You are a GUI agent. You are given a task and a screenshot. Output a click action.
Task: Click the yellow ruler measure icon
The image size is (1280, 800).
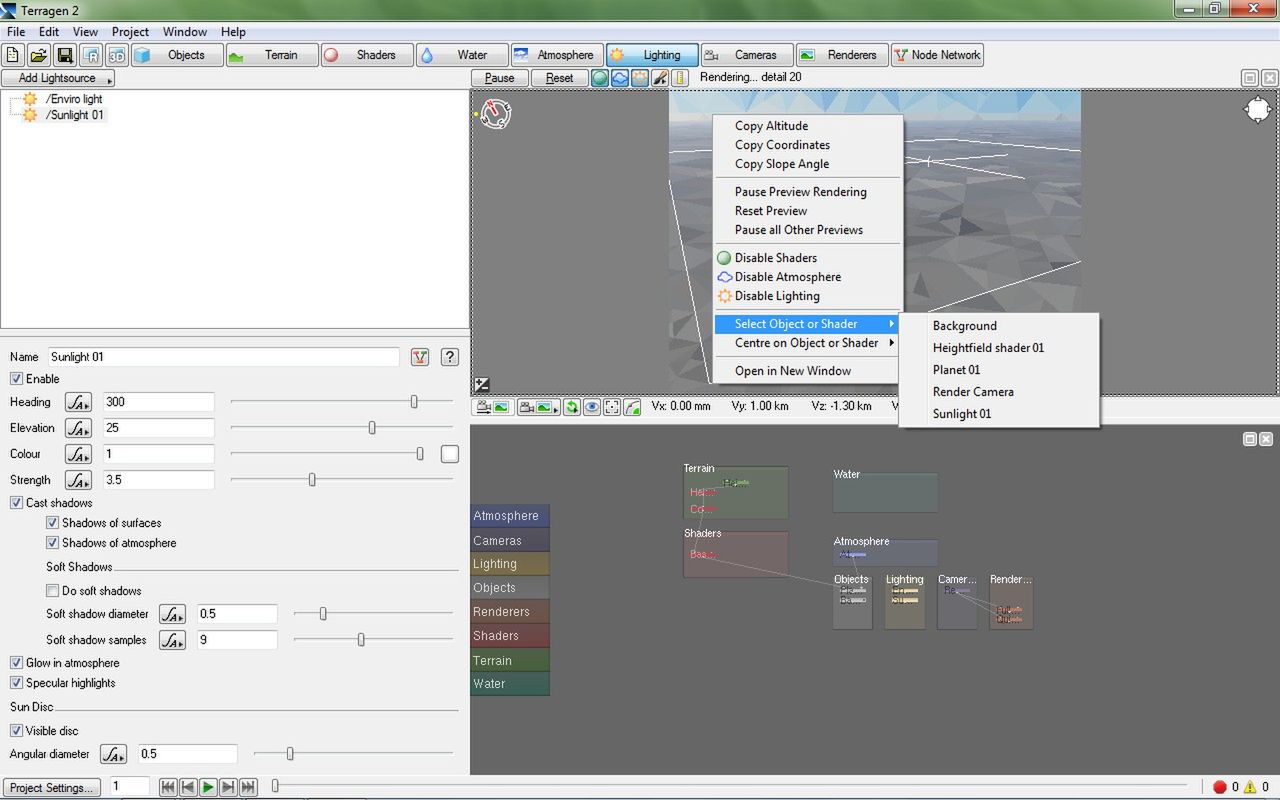(x=680, y=78)
